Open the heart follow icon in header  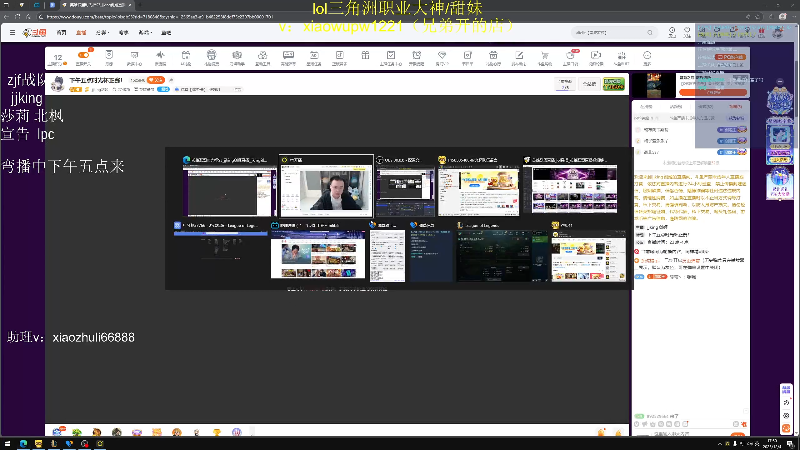pos(687,32)
